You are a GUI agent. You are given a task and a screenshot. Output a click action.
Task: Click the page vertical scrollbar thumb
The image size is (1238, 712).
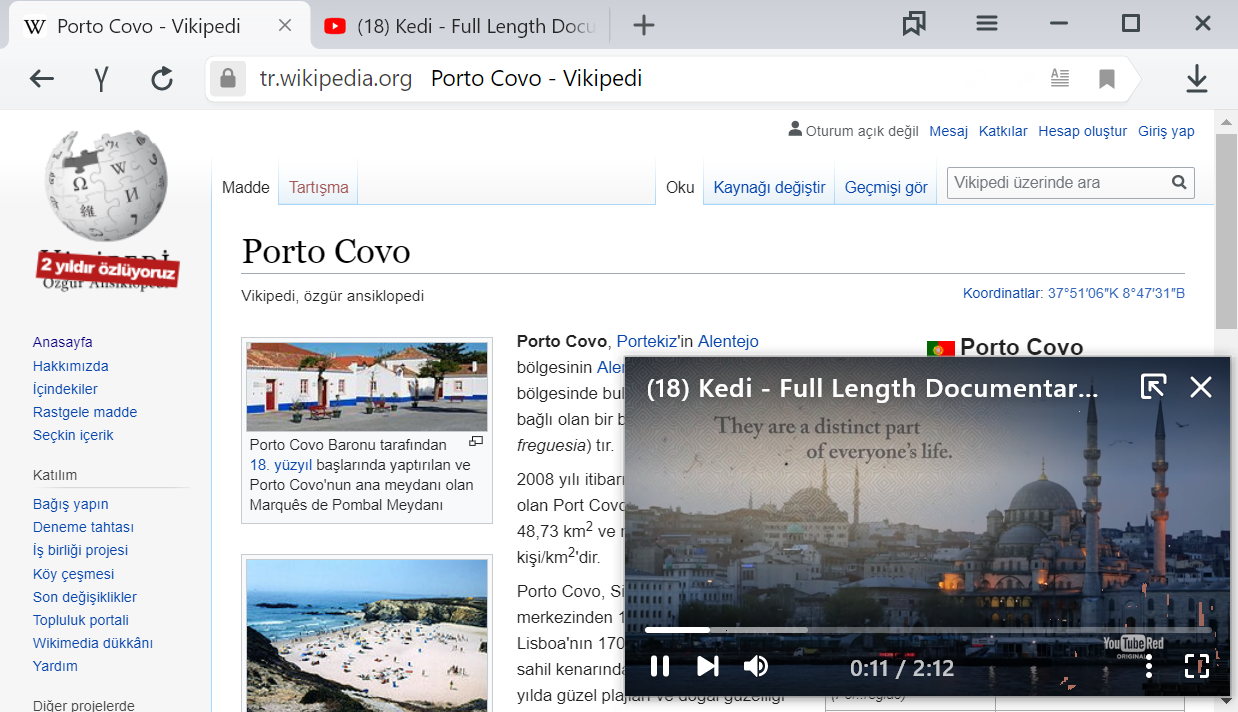tap(1227, 232)
